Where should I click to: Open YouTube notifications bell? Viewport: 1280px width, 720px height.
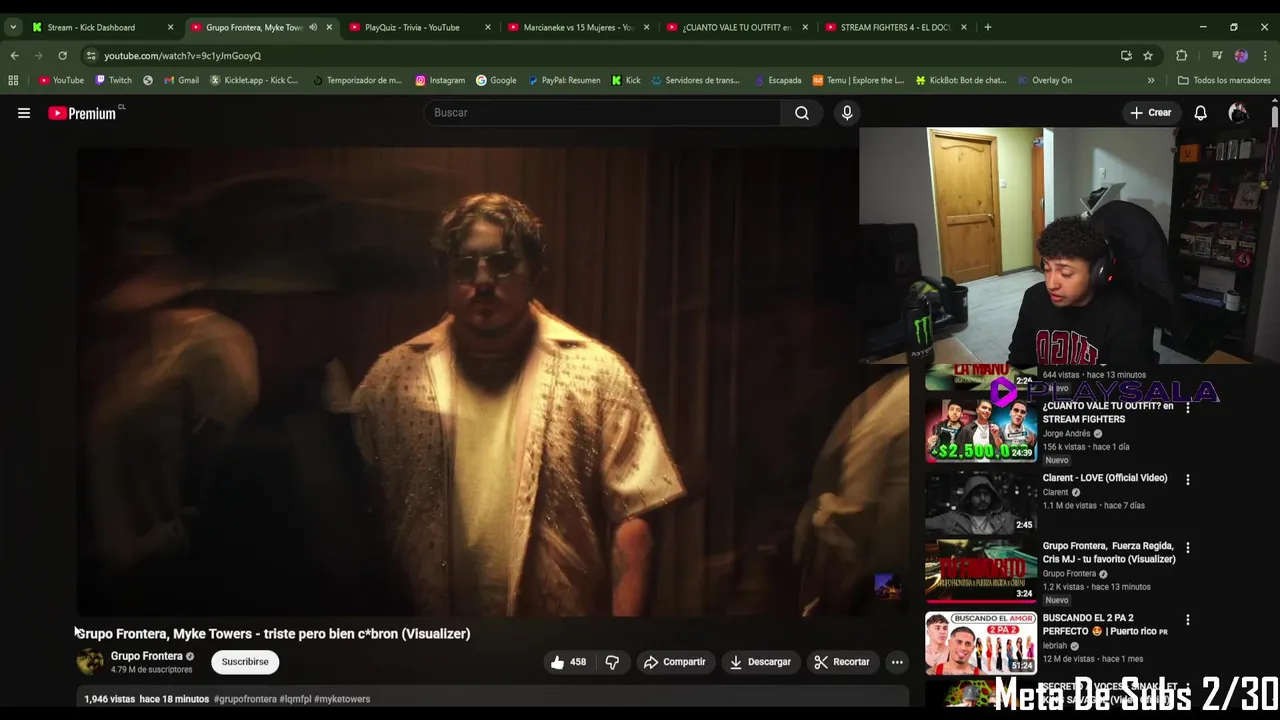tap(1200, 113)
